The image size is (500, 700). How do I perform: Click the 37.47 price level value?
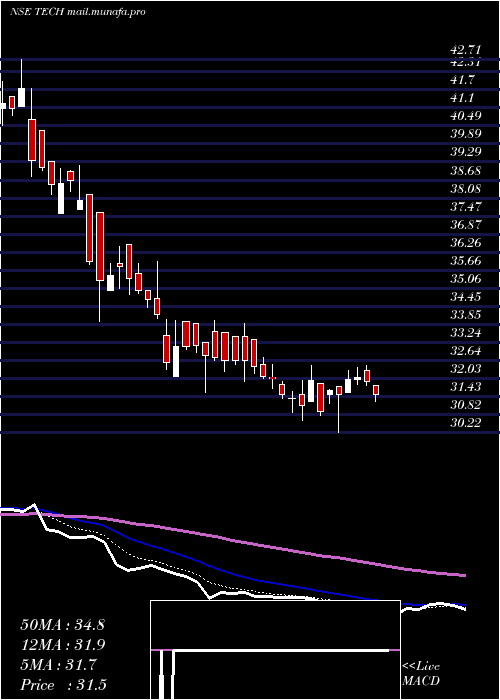click(466, 206)
